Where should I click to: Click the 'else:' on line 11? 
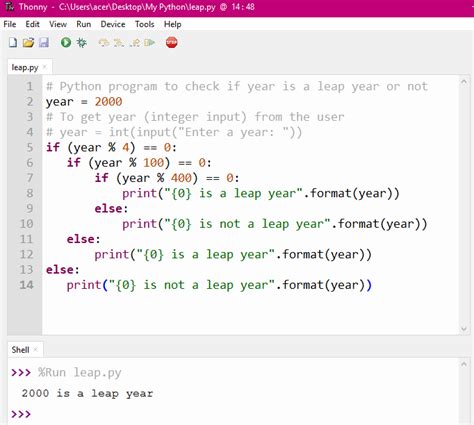84,239
